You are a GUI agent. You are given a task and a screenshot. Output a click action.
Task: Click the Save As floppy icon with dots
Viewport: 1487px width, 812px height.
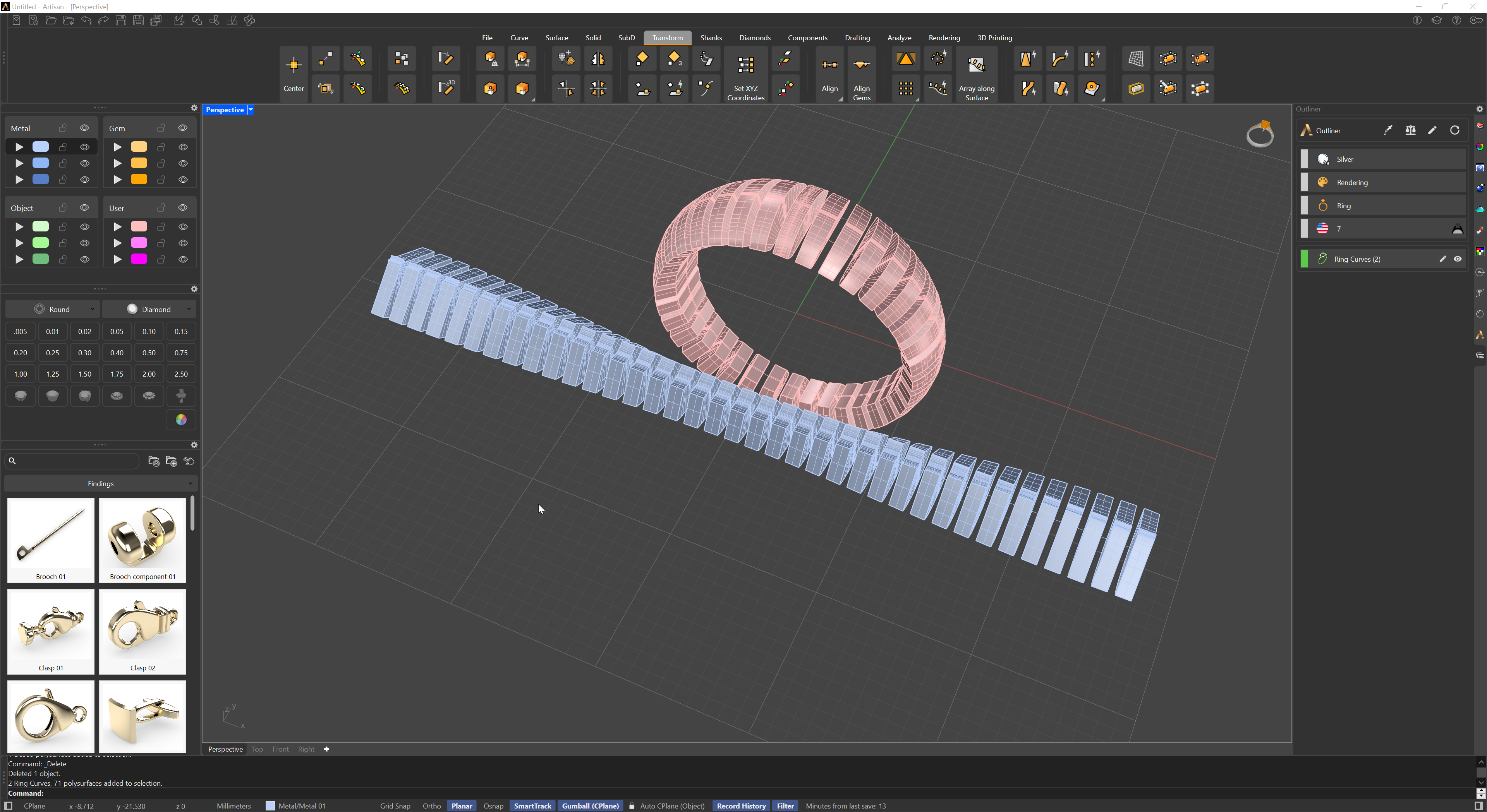(x=139, y=21)
